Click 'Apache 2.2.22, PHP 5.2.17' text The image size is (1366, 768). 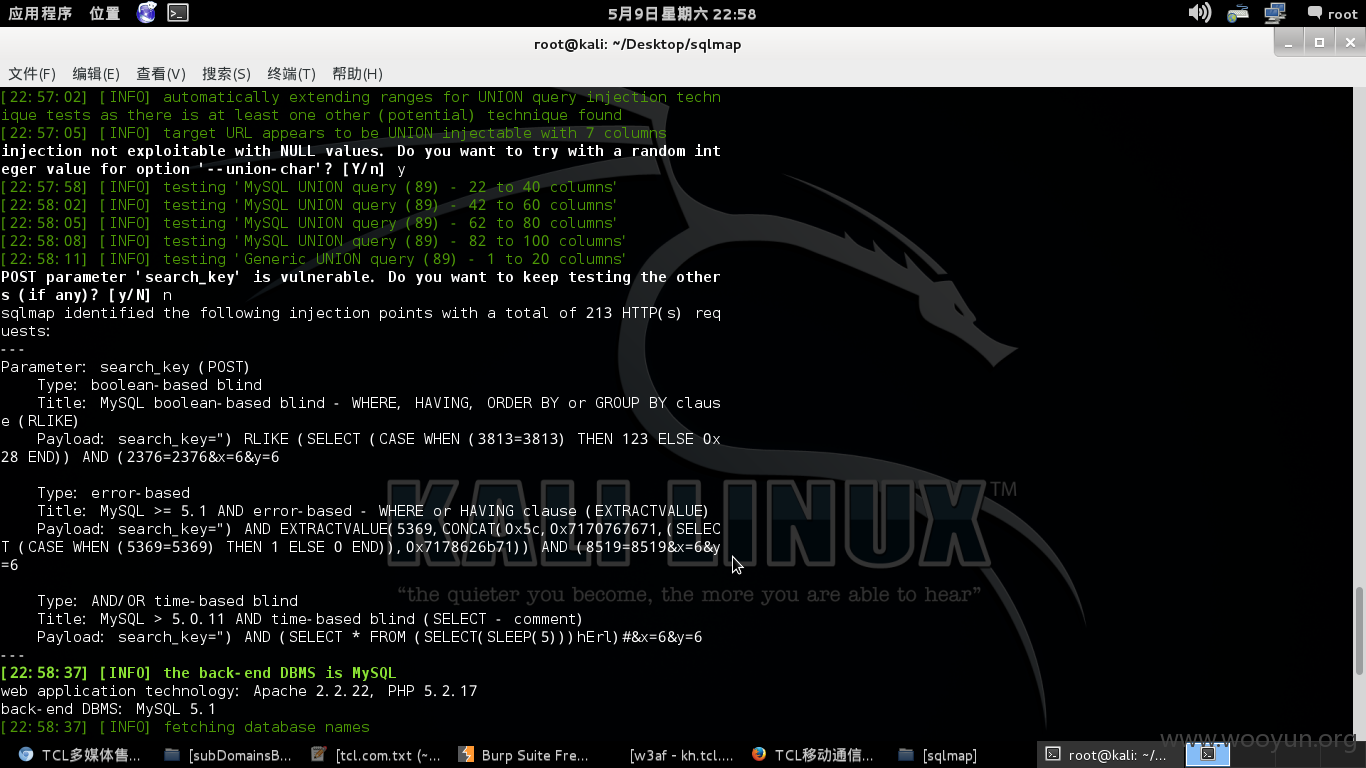coord(365,691)
